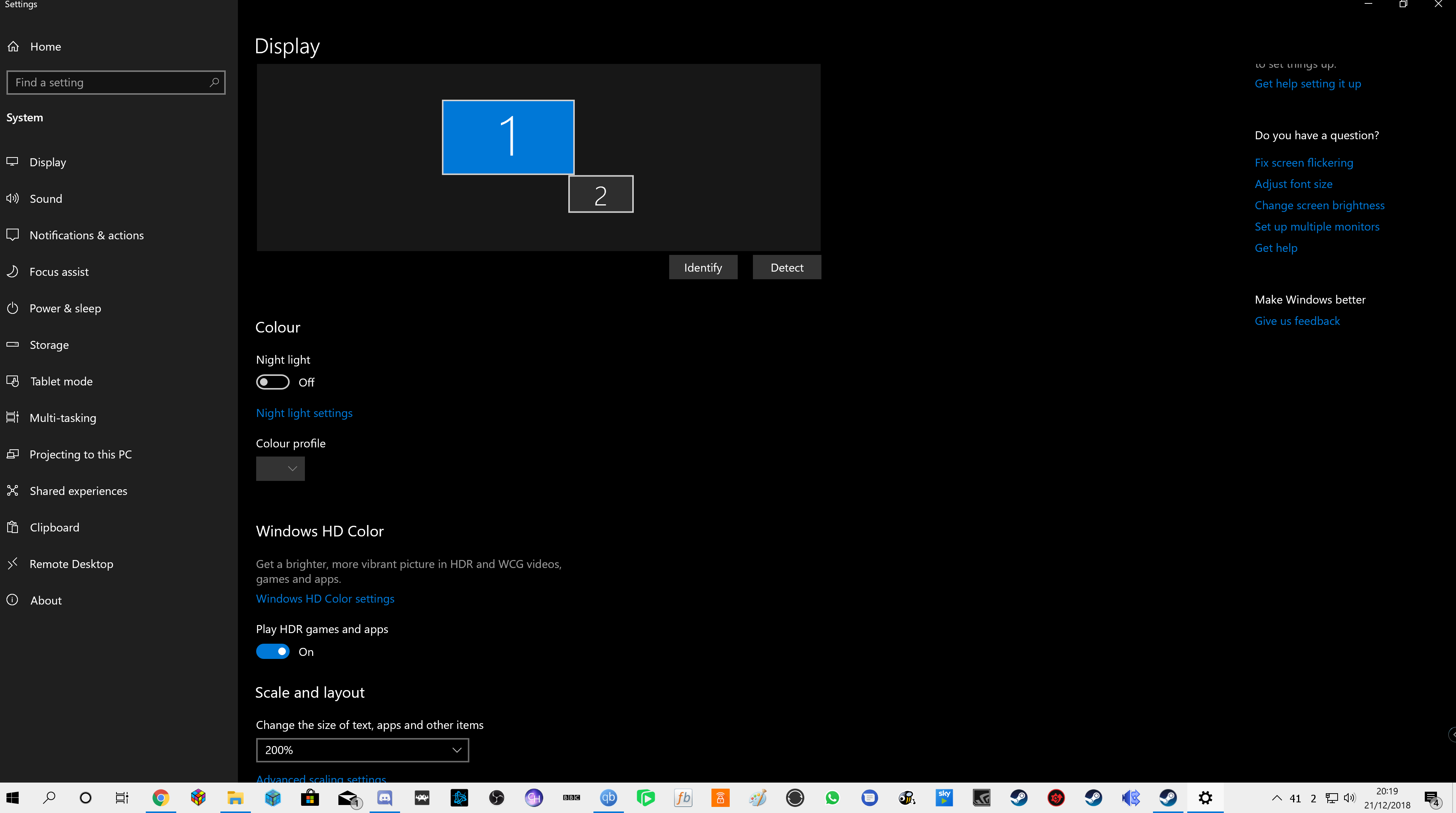Open File Explorer from the taskbar
The width and height of the screenshot is (1456, 813).
coord(235,798)
